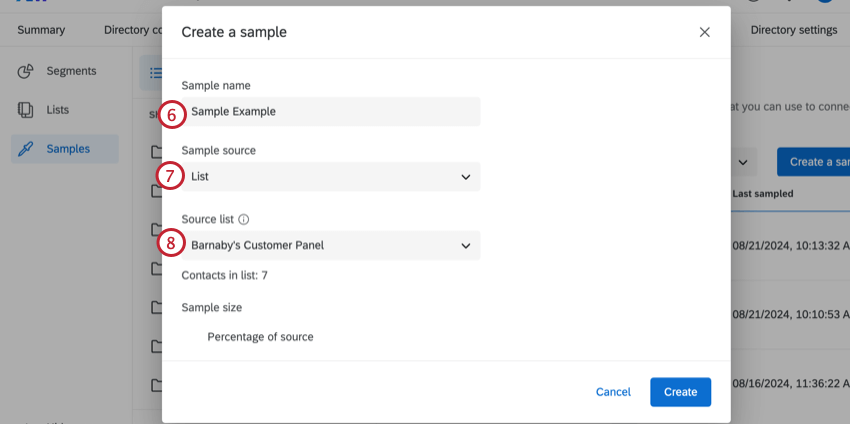This screenshot has height=424, width=850.
Task: Expand the Source list dropdown
Action: pyautogui.click(x=330, y=245)
